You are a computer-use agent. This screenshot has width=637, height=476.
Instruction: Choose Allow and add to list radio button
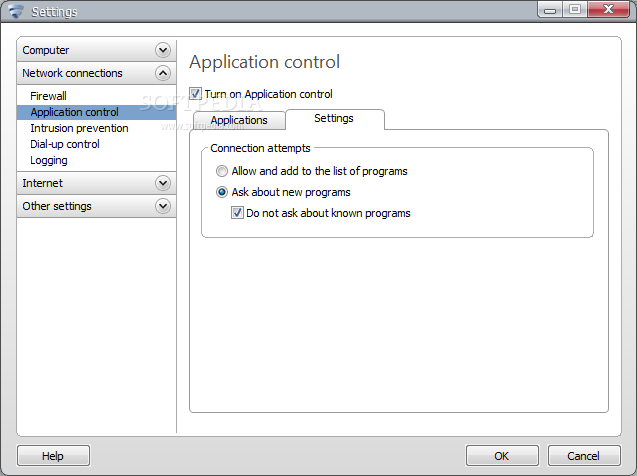click(222, 171)
